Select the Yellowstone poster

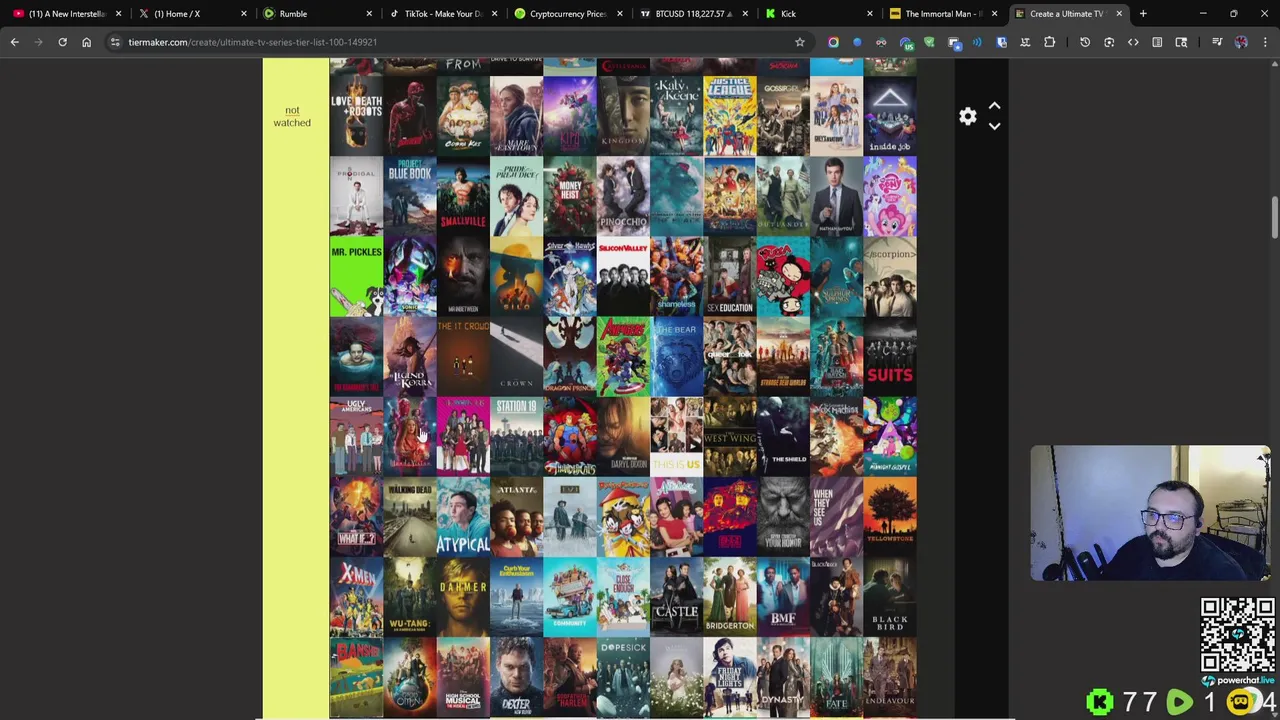pos(890,516)
